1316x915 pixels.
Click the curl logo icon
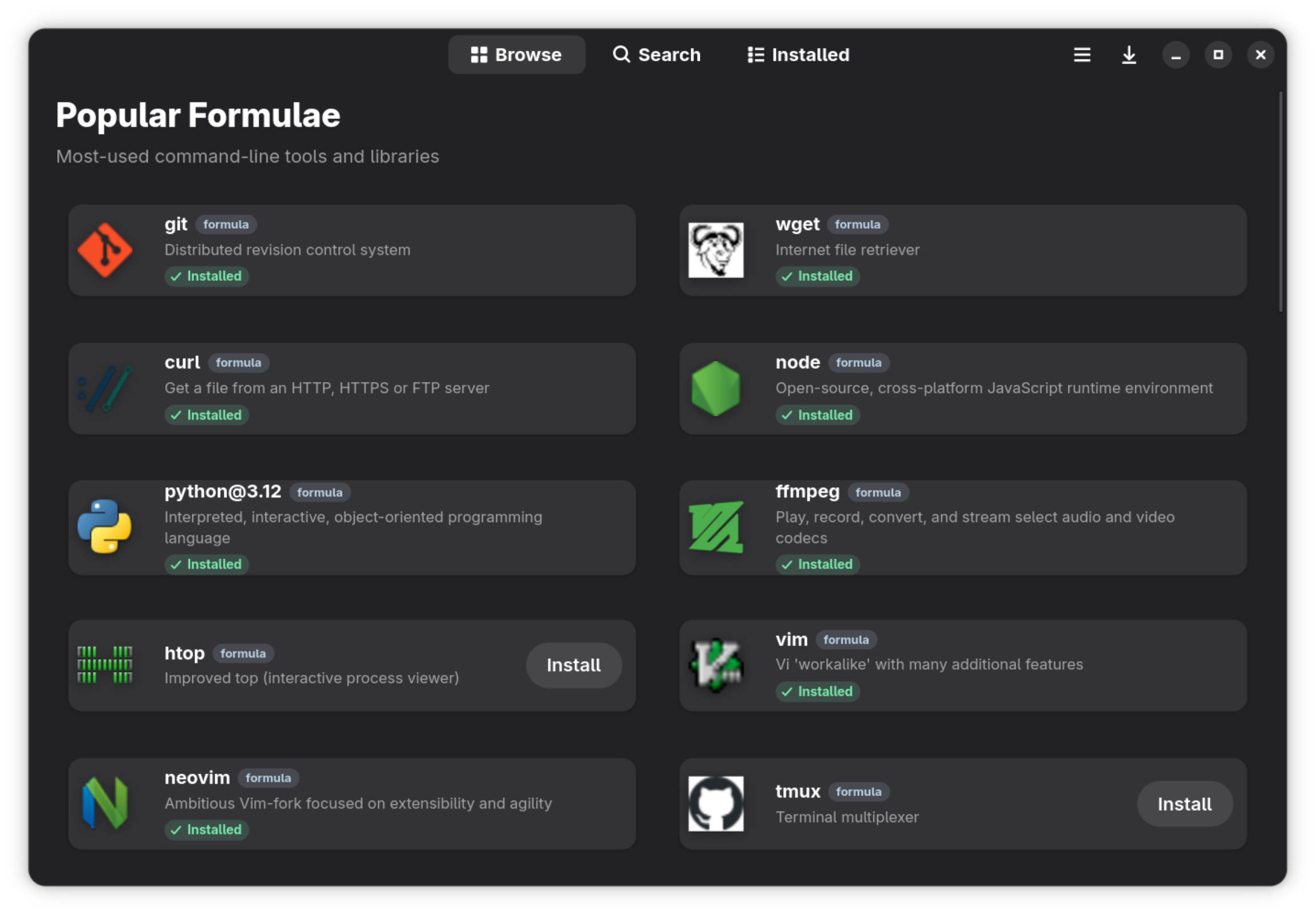click(105, 388)
